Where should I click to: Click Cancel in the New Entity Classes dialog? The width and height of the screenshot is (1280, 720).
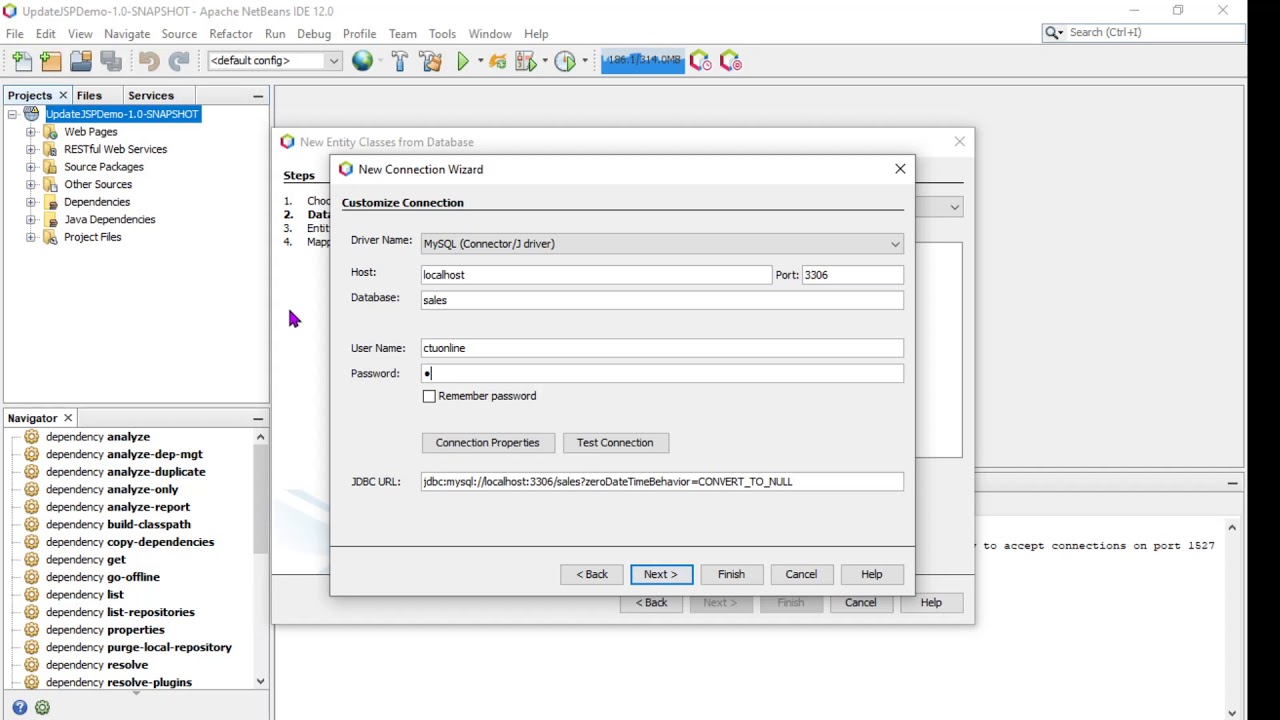860,603
